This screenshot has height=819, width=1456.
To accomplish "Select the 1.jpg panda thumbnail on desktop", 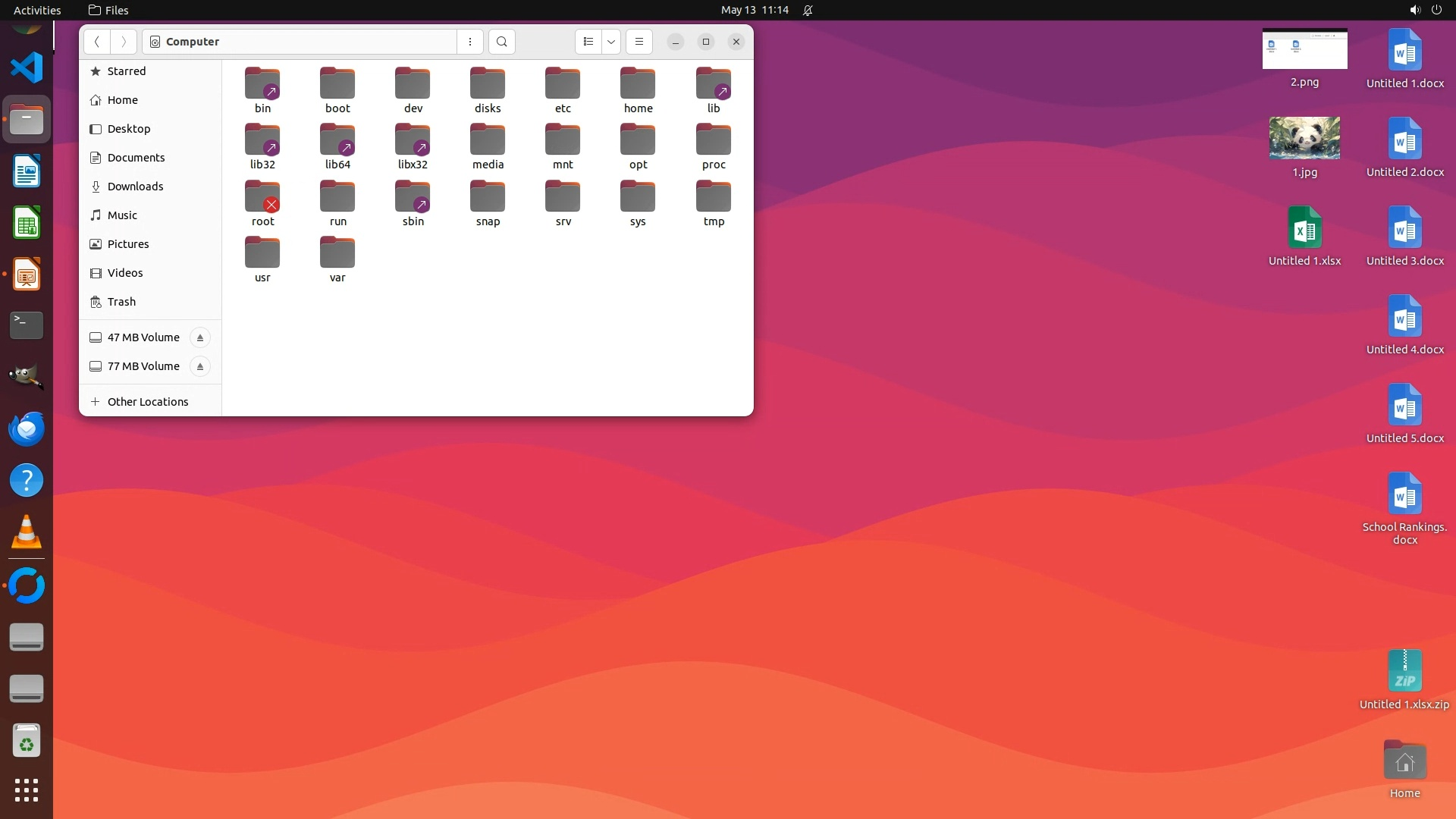I will (x=1304, y=139).
